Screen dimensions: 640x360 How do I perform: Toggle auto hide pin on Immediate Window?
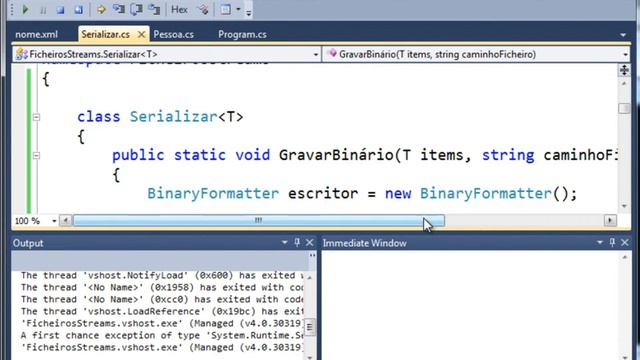pyautogui.click(x=612, y=243)
